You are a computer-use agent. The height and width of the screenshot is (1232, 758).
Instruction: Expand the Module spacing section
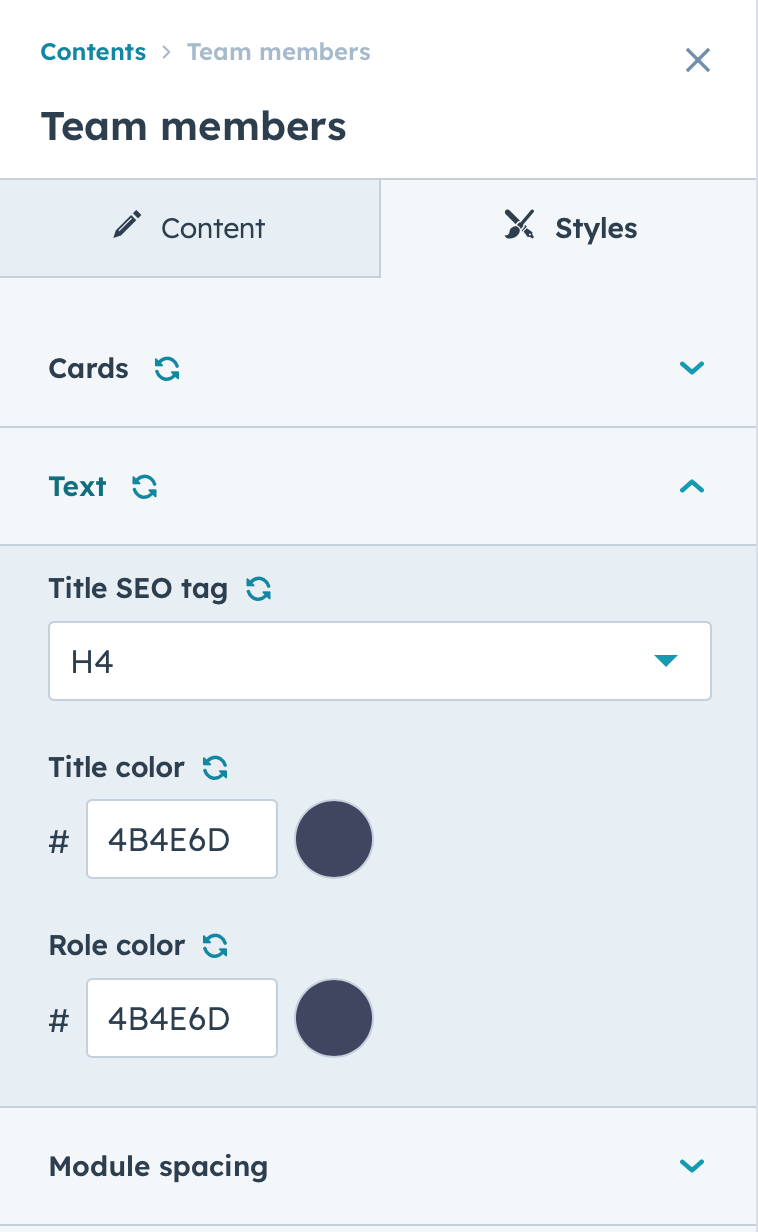tap(378, 1166)
